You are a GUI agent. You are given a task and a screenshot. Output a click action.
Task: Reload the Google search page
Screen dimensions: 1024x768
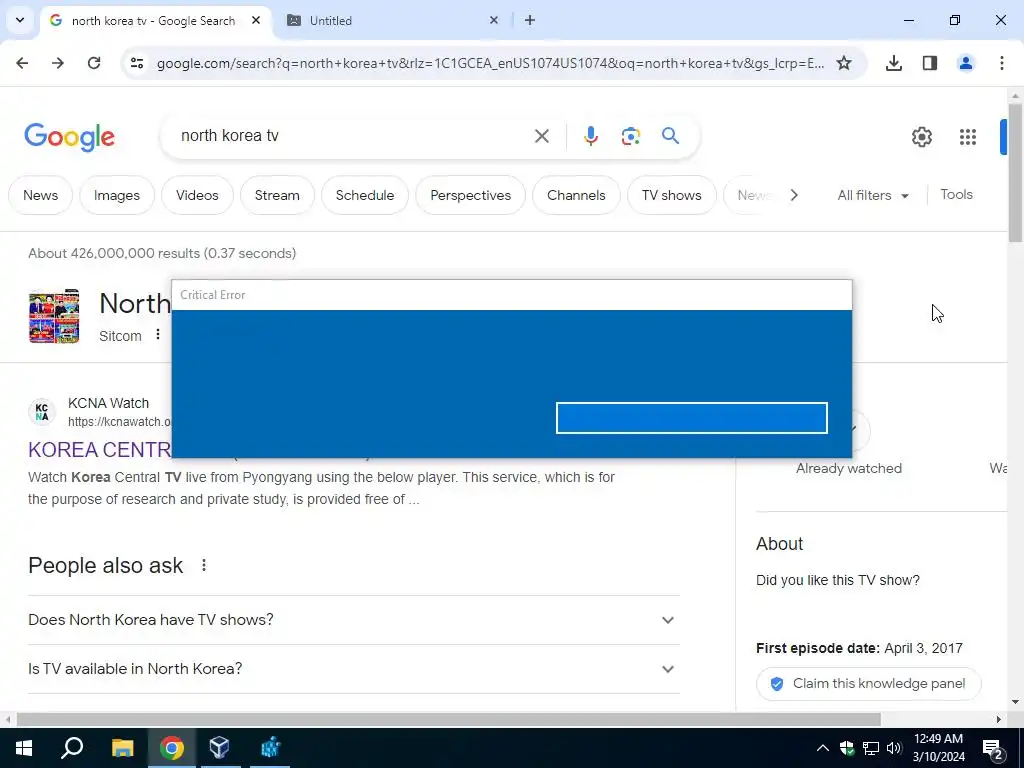pos(94,63)
